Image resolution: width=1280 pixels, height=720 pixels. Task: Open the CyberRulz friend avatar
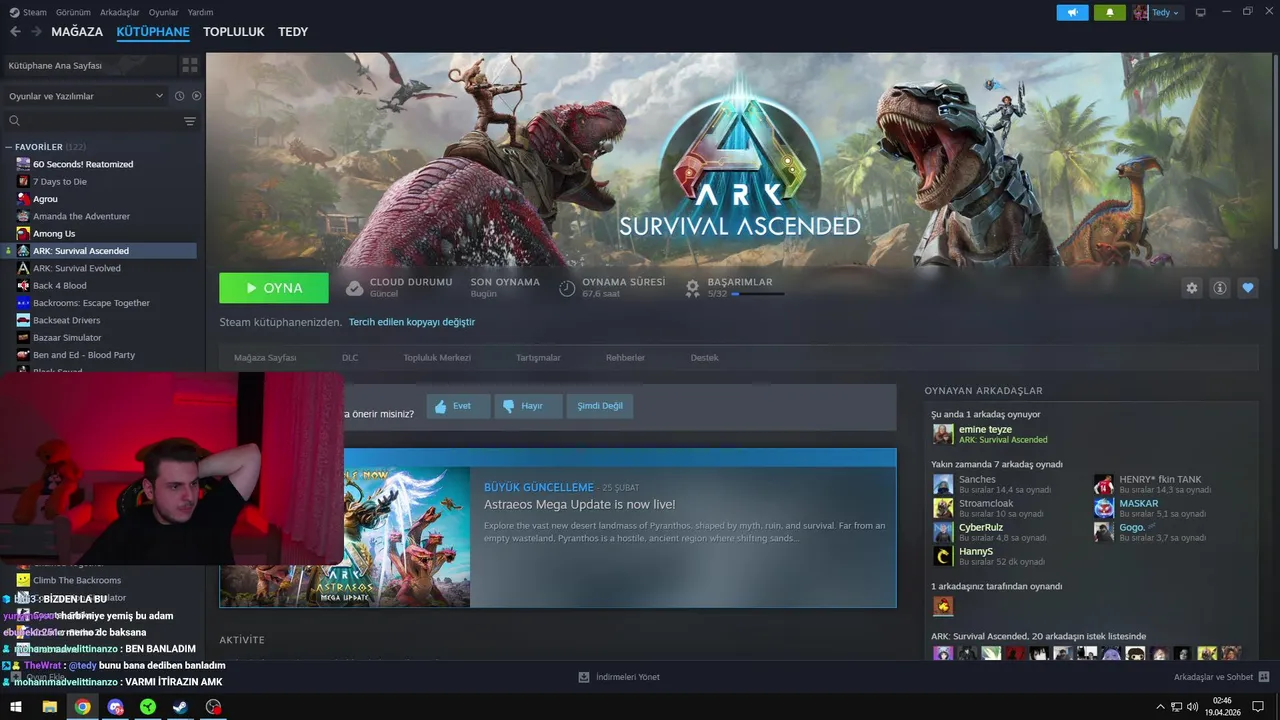tap(943, 532)
